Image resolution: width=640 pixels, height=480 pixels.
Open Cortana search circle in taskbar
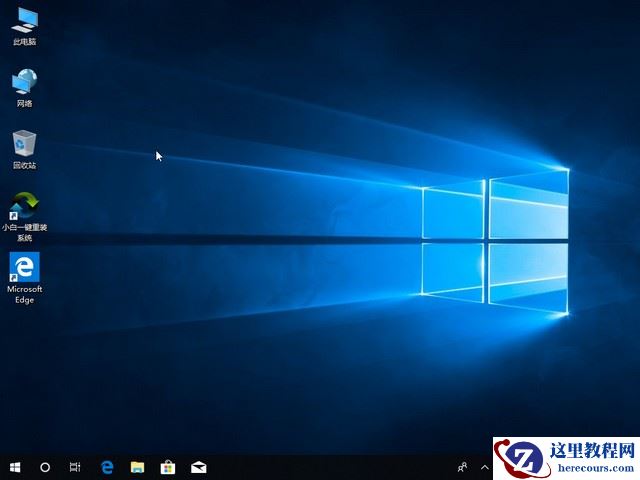tap(45, 467)
